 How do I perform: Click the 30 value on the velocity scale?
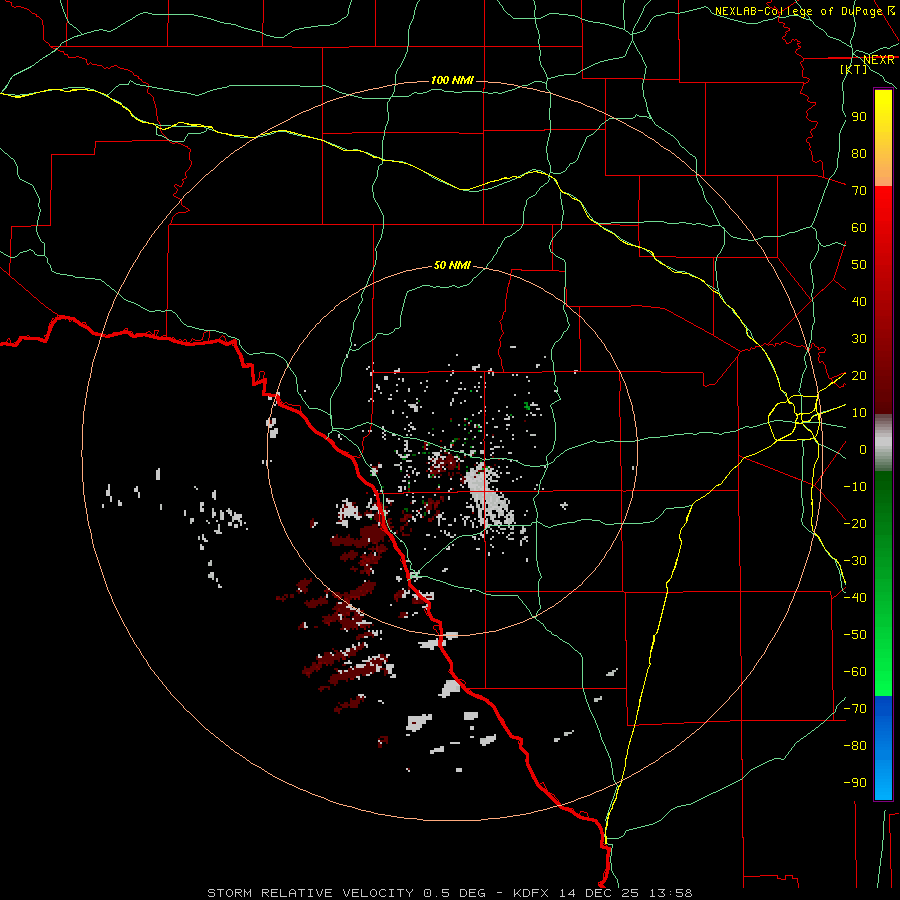pyautogui.click(x=859, y=339)
